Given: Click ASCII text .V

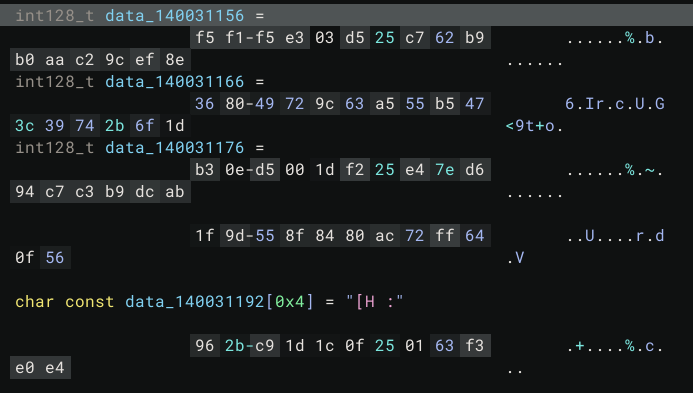Looking at the screenshot, I should click(515, 258).
